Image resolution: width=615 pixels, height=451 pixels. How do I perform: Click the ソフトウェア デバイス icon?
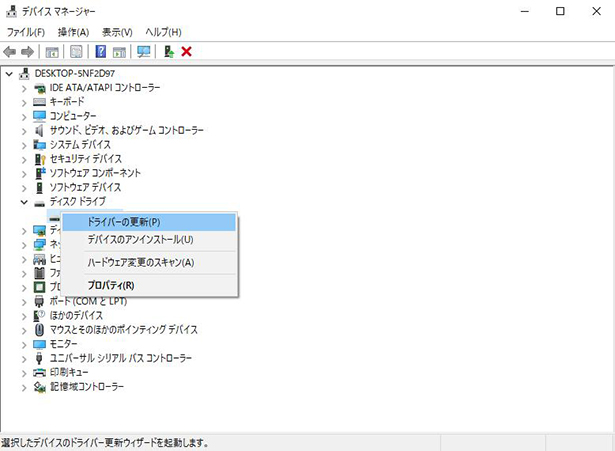39,187
